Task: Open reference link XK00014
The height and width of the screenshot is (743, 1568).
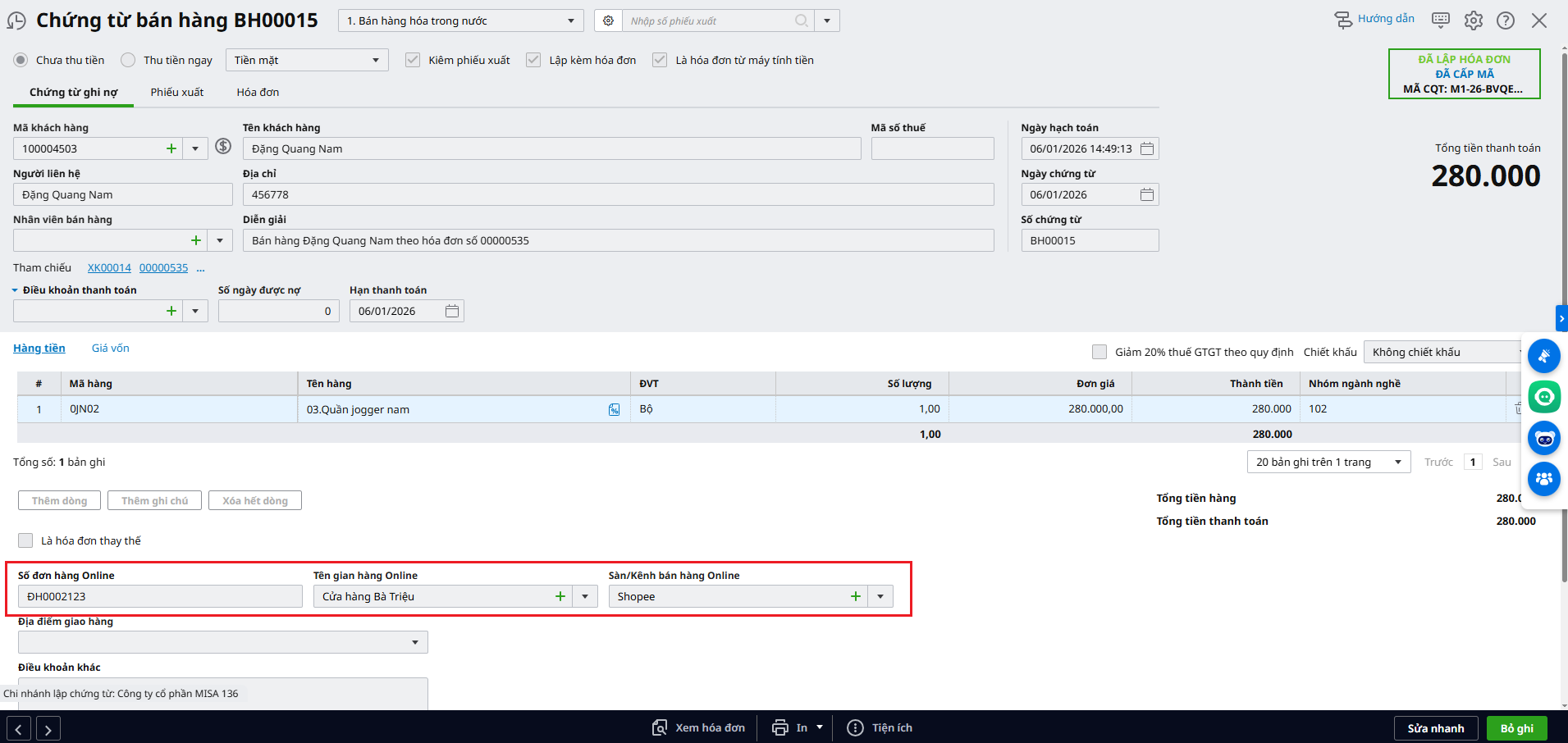Action: (109, 267)
